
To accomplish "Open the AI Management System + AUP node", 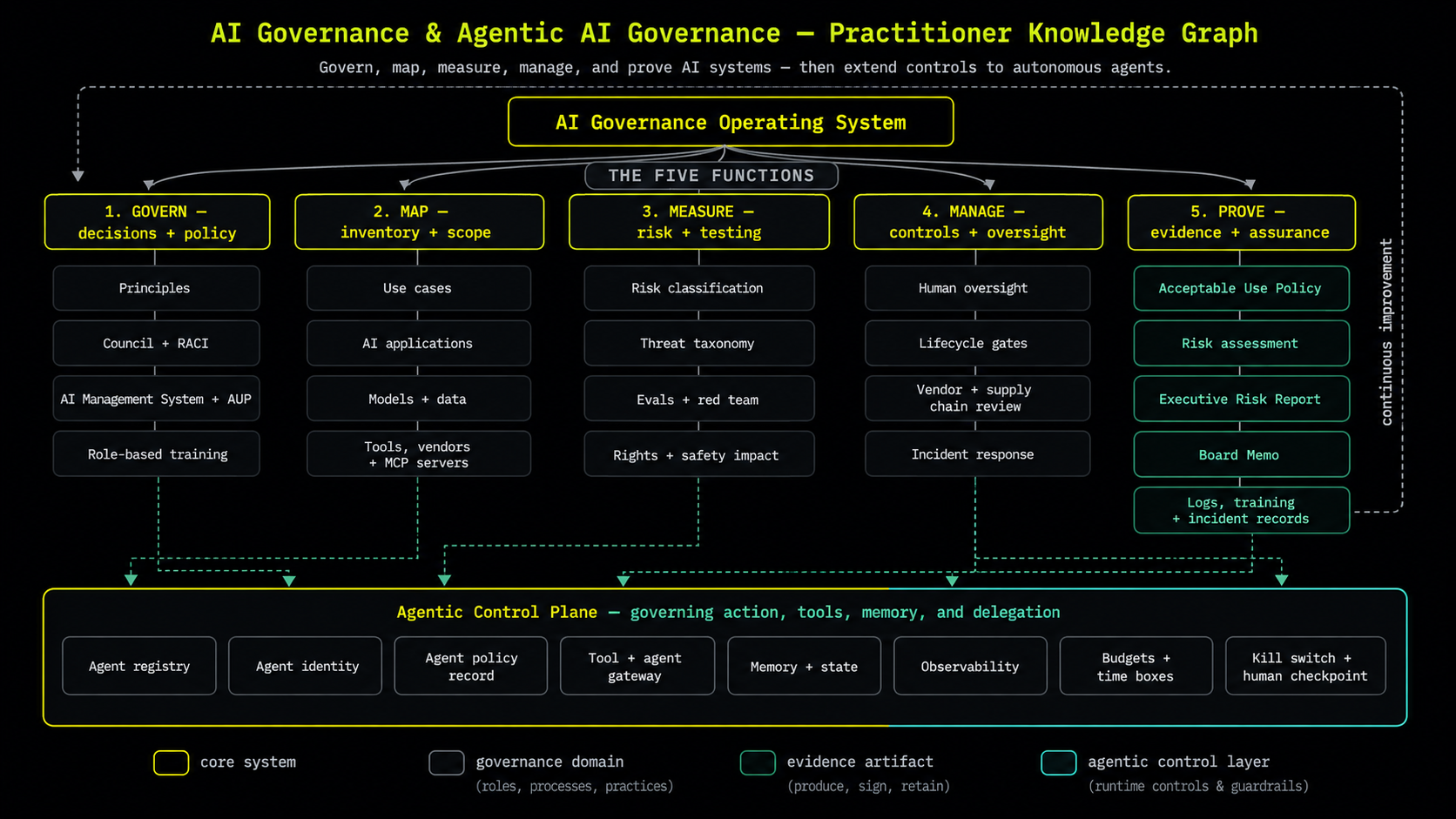I will [156, 399].
